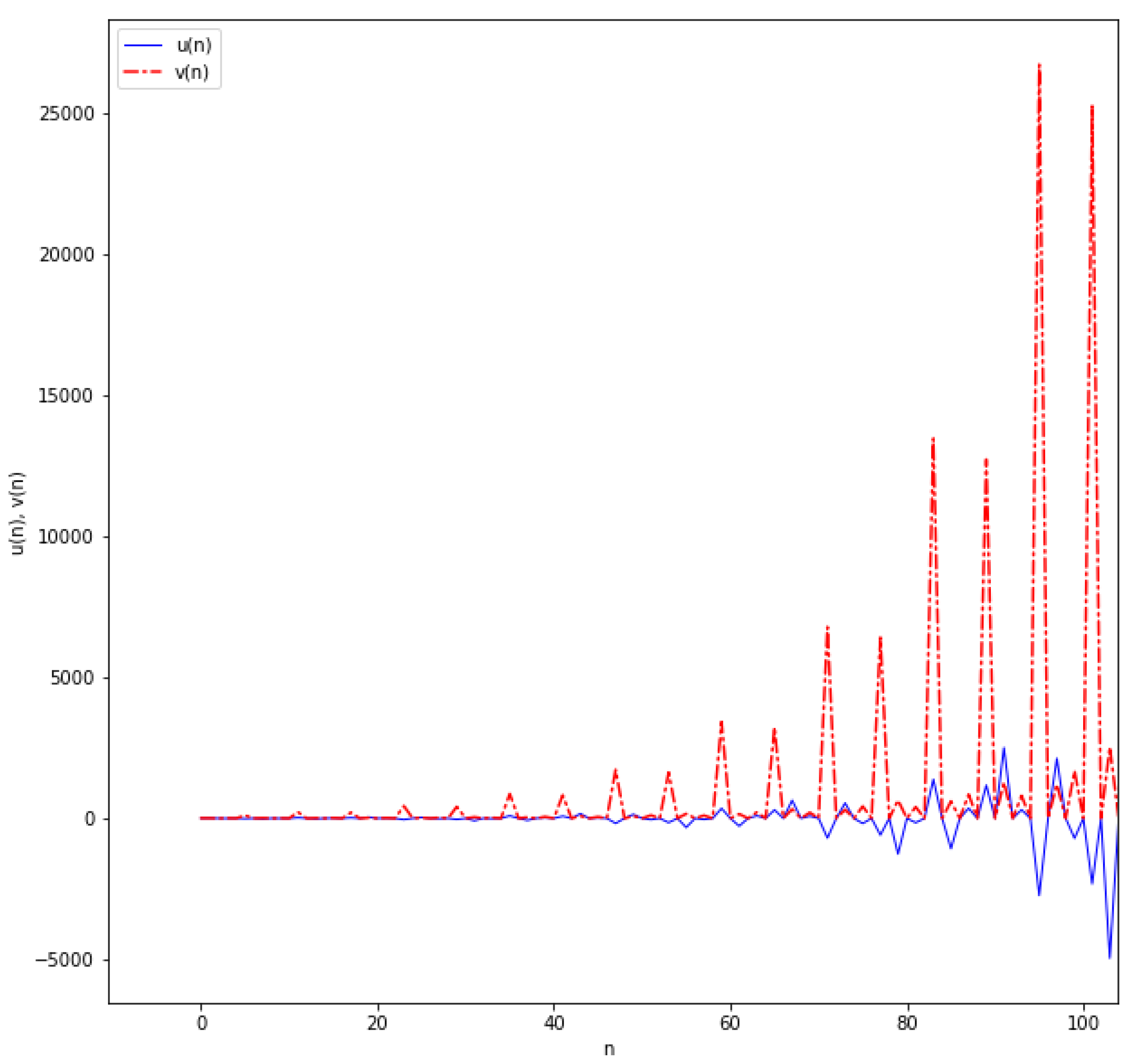This screenshot has width=1136, height=1064.
Task: Click the 5000 y-axis tick label
Action: [72, 679]
